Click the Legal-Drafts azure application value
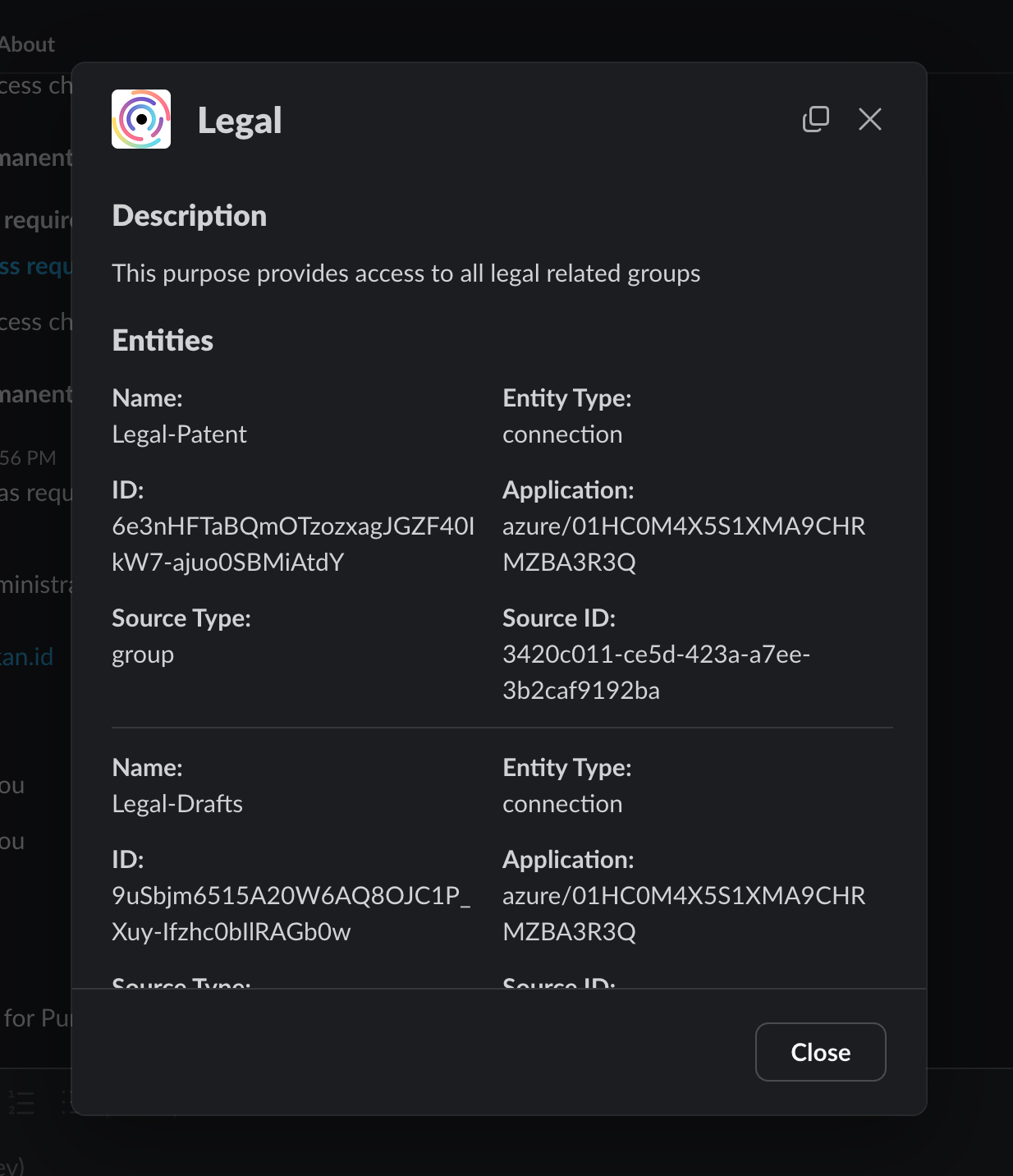The height and width of the screenshot is (1176, 1013). pyautogui.click(x=683, y=913)
